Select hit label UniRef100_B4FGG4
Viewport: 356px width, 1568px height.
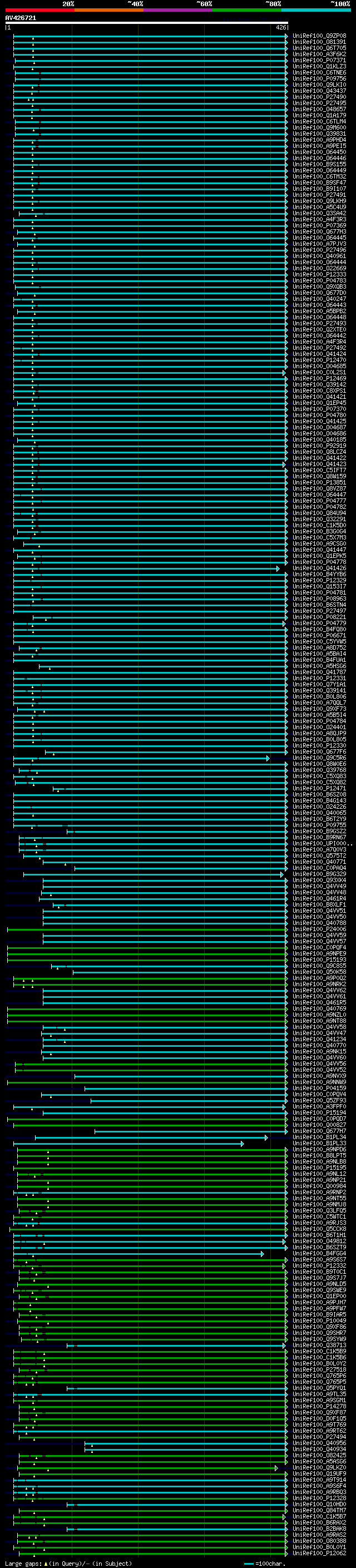click(319, 1253)
